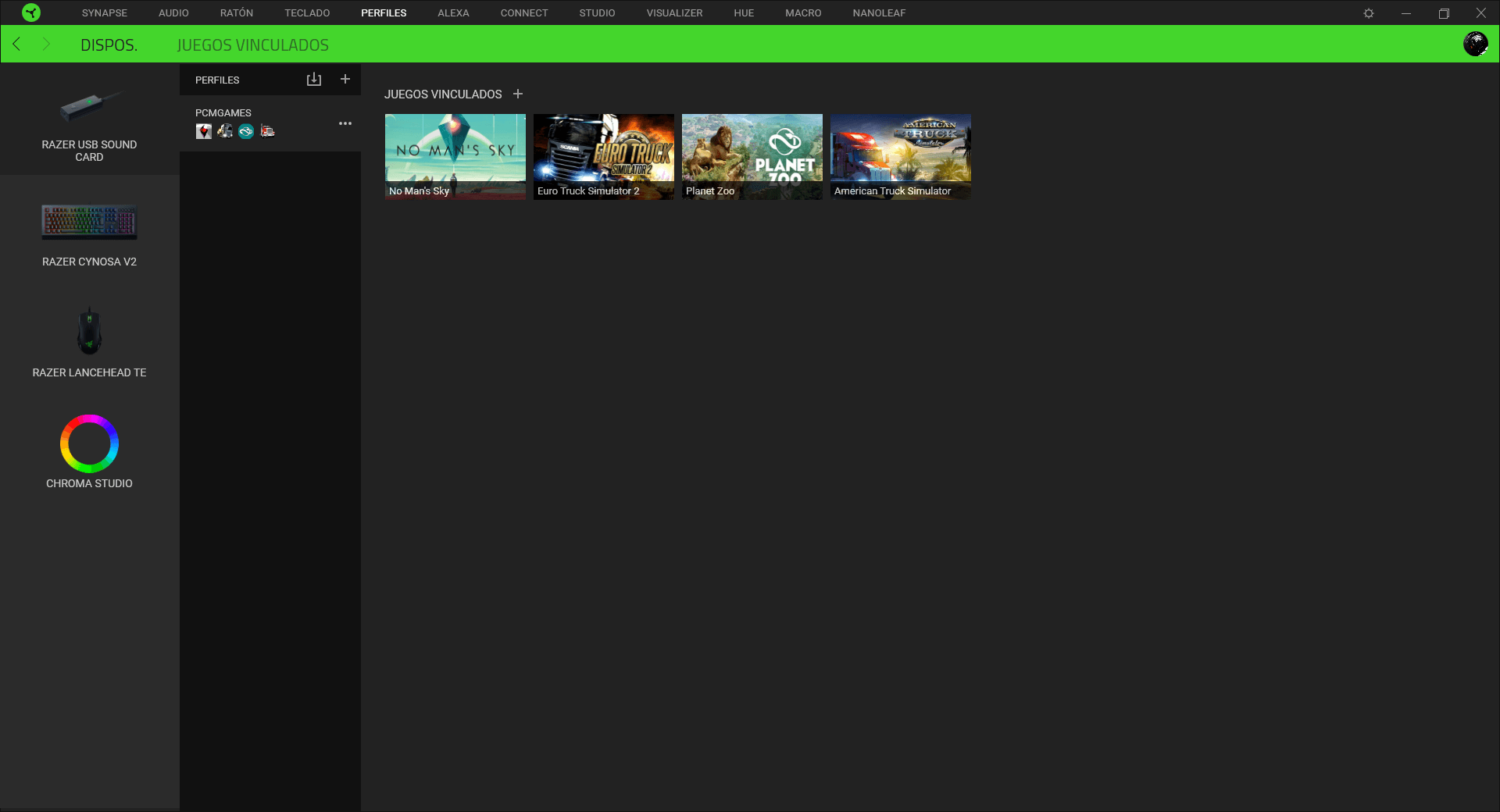The height and width of the screenshot is (812, 1500).
Task: Open the Nanoleaf tab
Action: [x=879, y=13]
